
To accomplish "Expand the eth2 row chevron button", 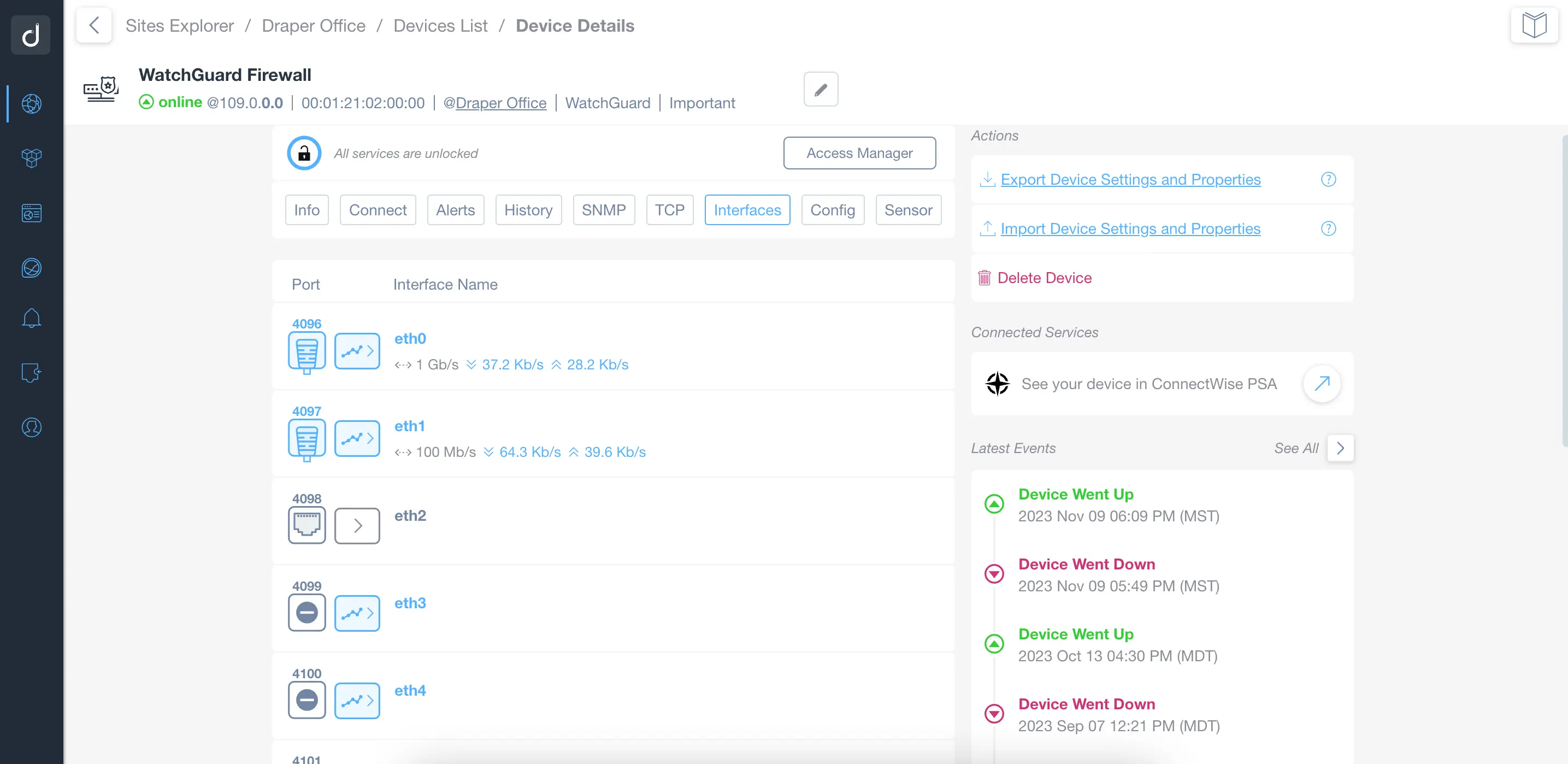I will 357,526.
